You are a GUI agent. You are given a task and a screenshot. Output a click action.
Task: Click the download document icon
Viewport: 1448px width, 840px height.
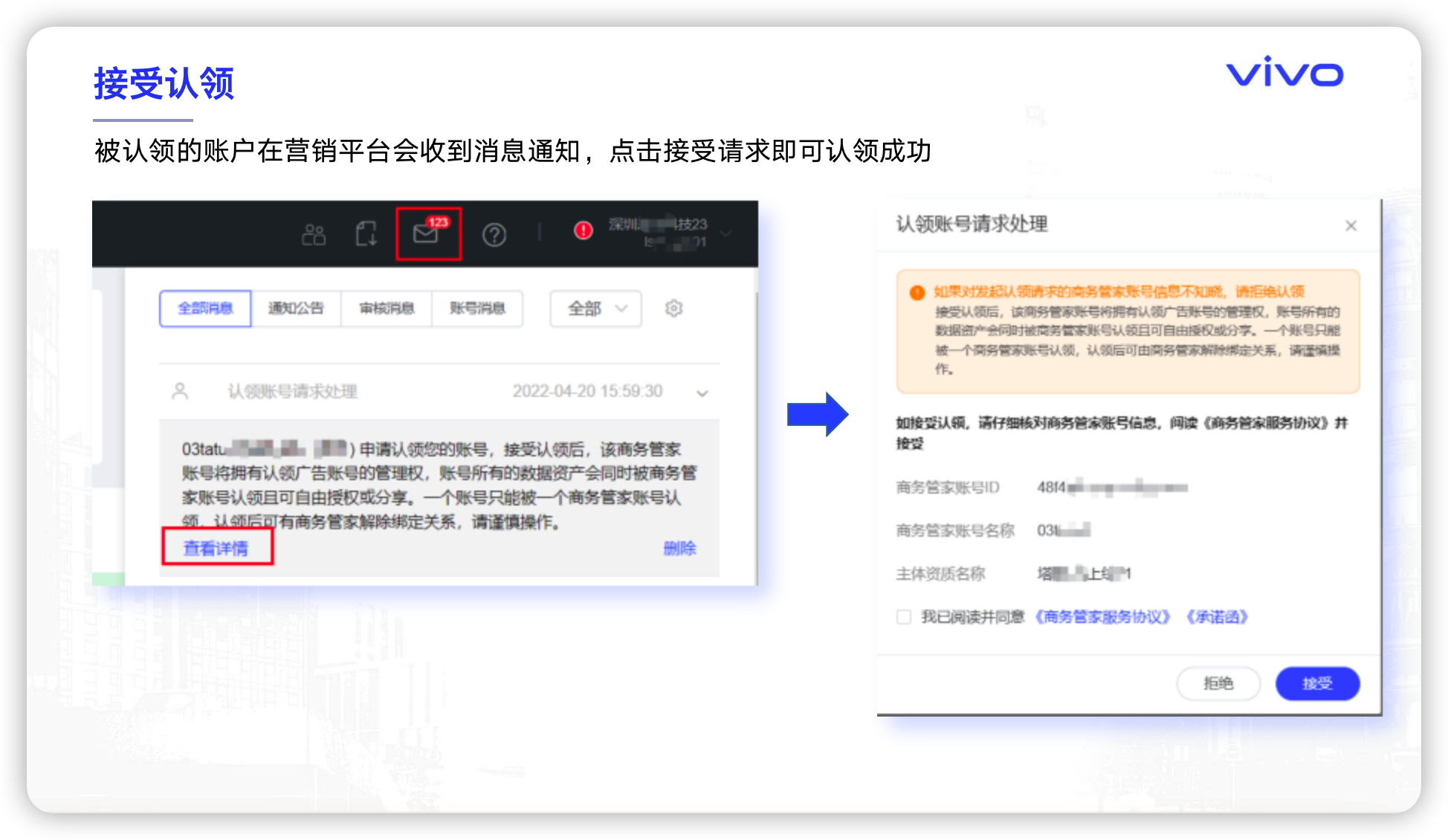click(x=366, y=234)
